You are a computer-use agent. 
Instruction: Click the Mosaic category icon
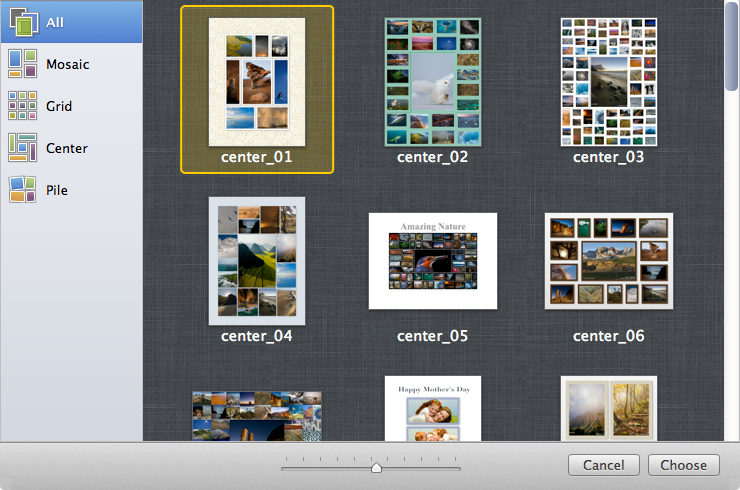tap(22, 64)
